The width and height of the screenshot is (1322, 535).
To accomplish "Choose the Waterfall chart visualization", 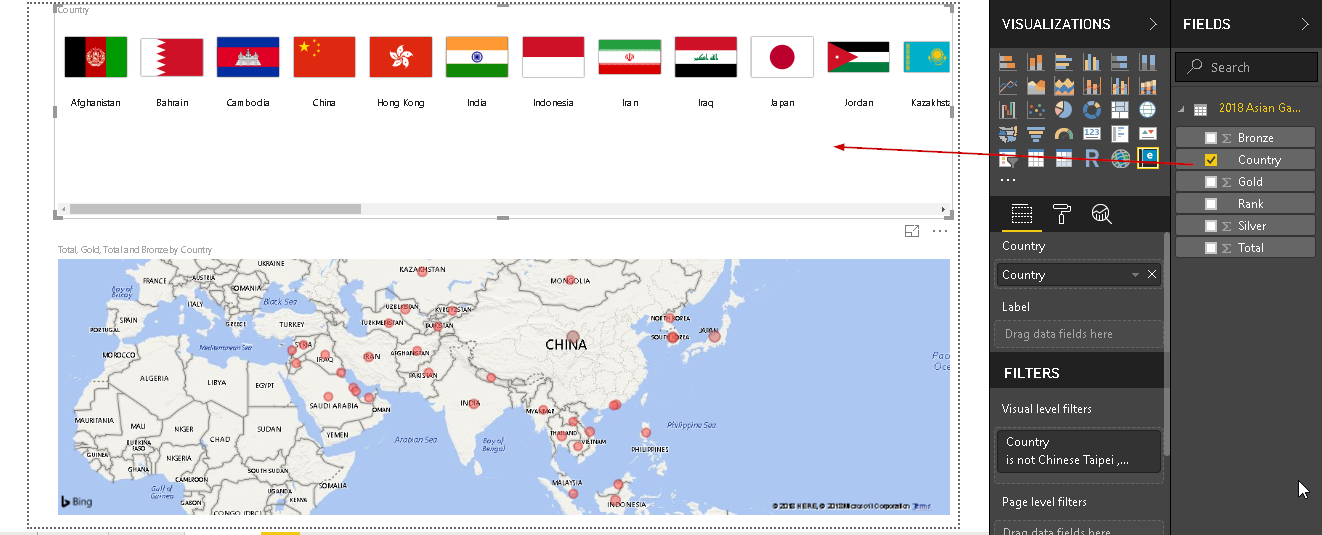I will click(1008, 110).
